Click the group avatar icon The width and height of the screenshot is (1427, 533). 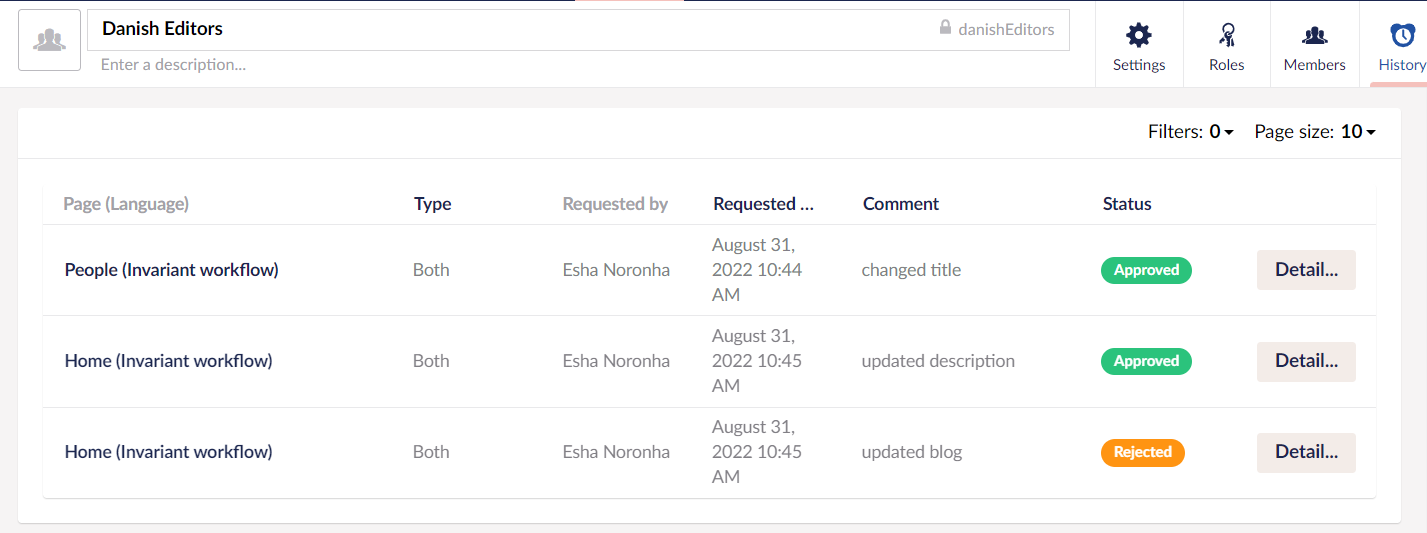pyautogui.click(x=49, y=40)
